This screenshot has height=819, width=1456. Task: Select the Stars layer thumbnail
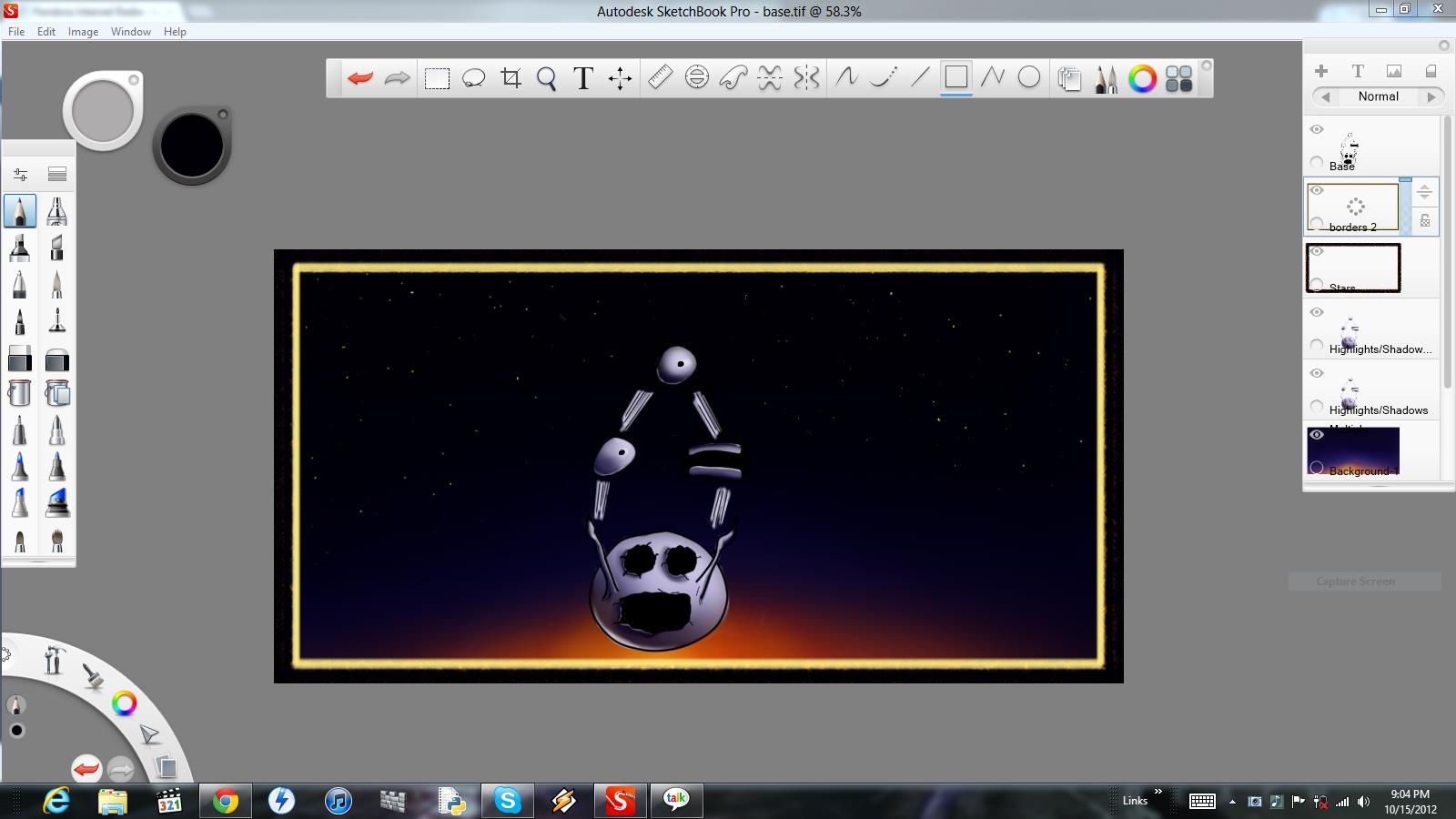[1353, 268]
